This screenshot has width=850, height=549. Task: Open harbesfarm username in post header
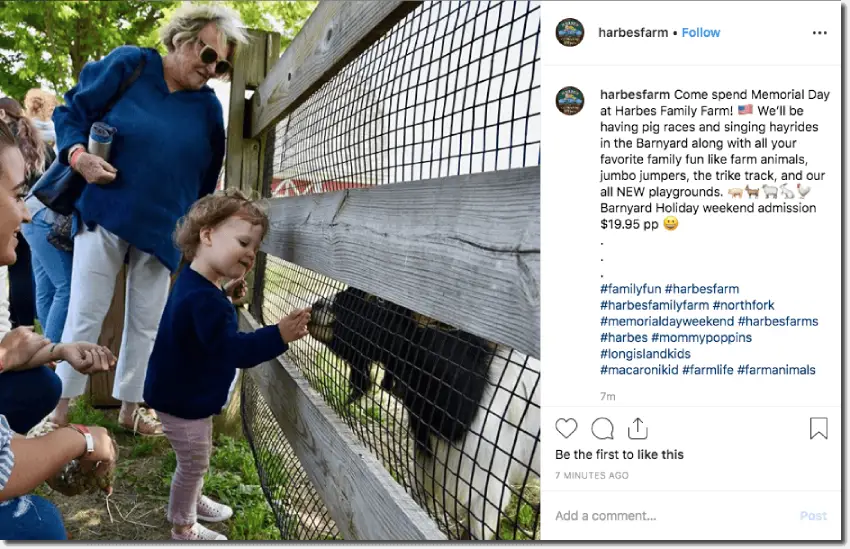pos(633,33)
